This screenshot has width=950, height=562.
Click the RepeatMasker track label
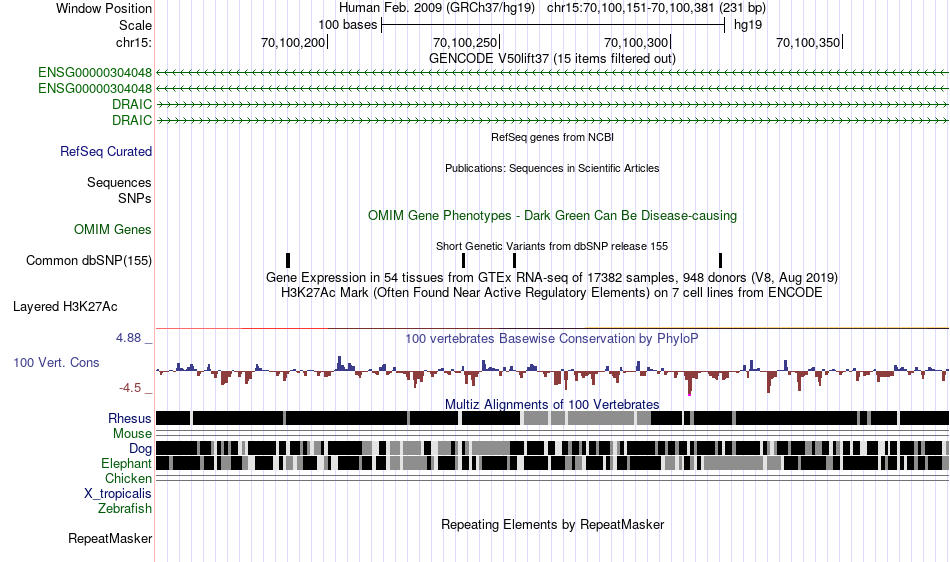110,538
